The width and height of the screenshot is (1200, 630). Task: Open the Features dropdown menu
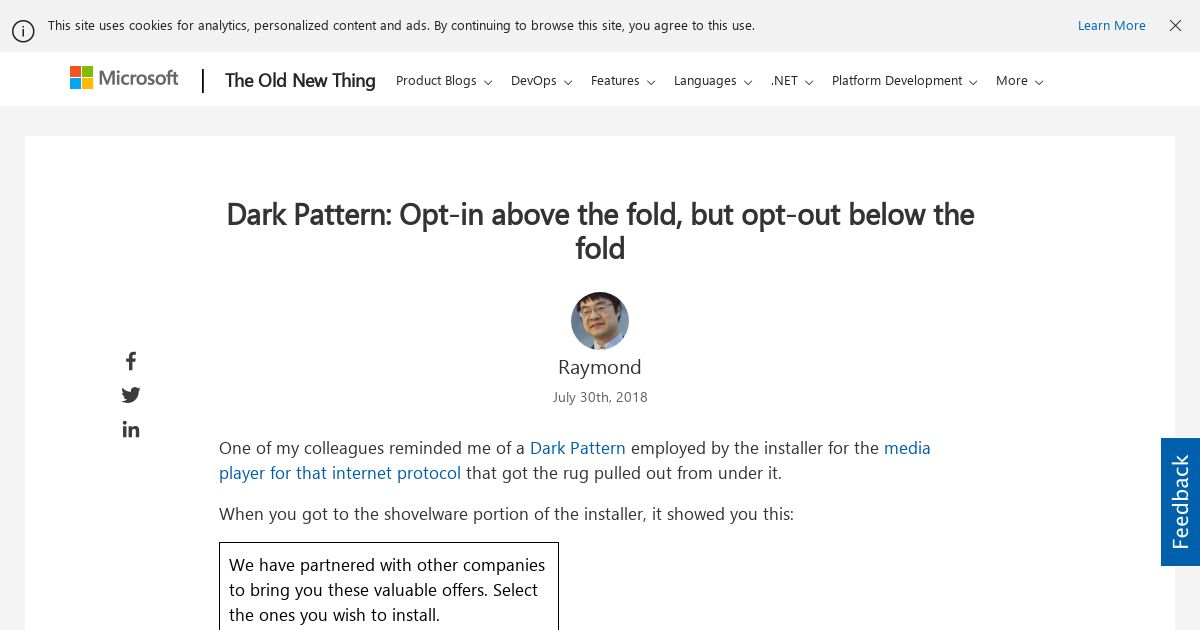pos(623,81)
